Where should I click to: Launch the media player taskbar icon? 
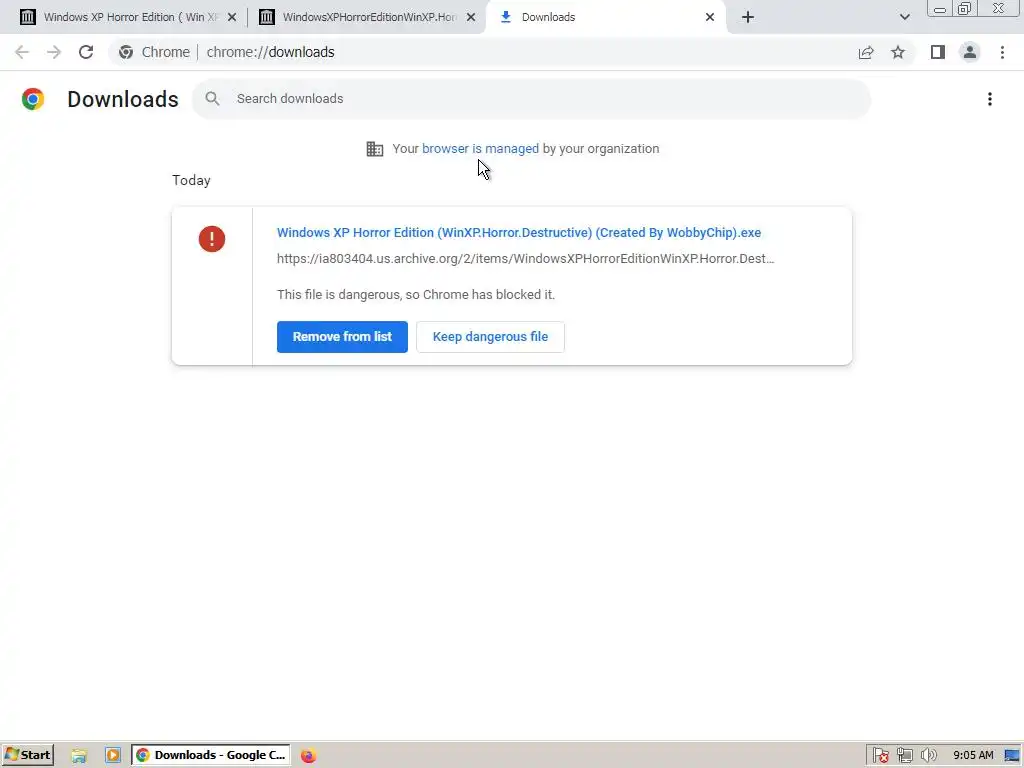(x=113, y=756)
